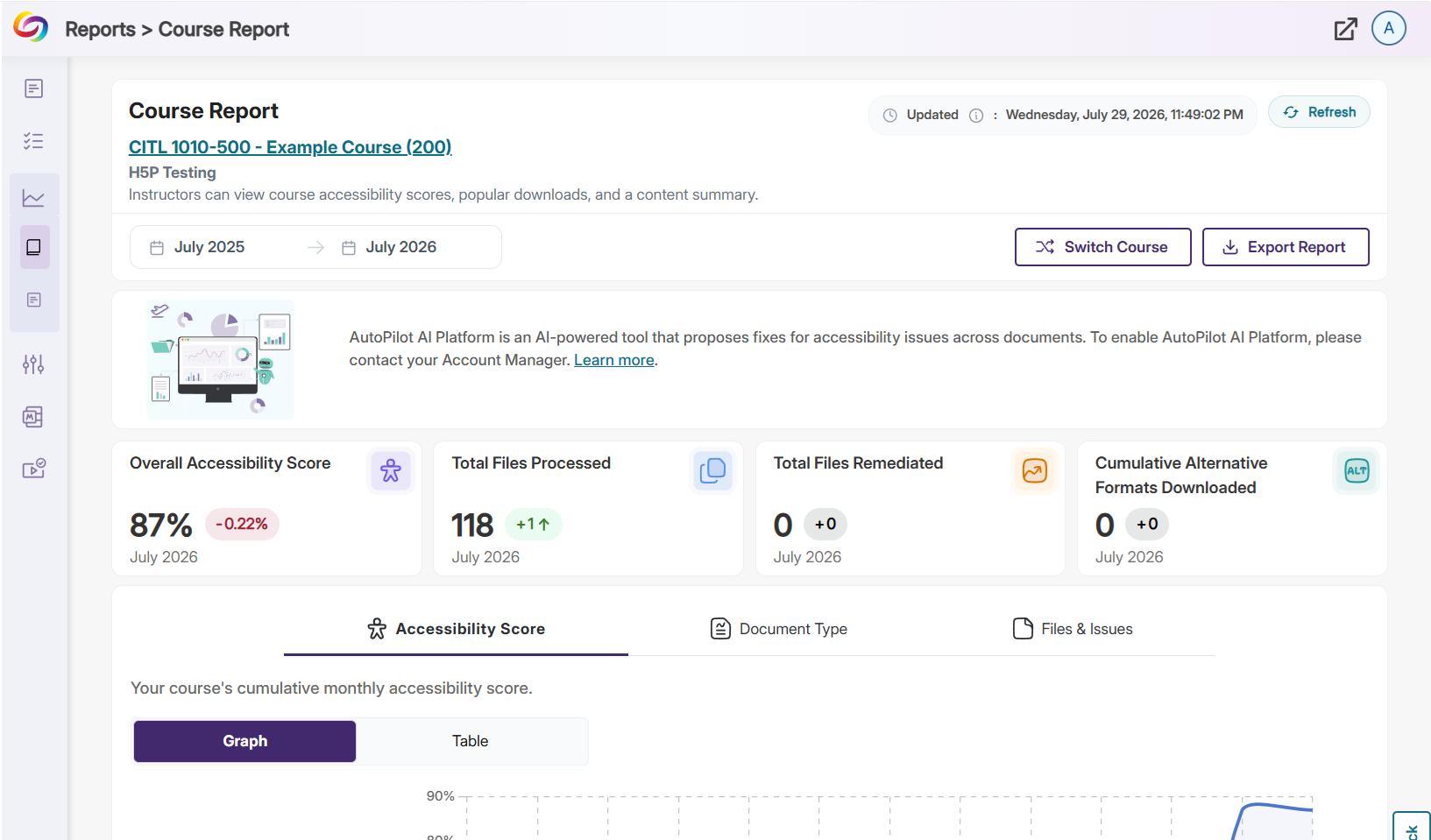Click the Total Files Remediated card icon
Image resolution: width=1431 pixels, height=840 pixels.
[x=1034, y=471]
